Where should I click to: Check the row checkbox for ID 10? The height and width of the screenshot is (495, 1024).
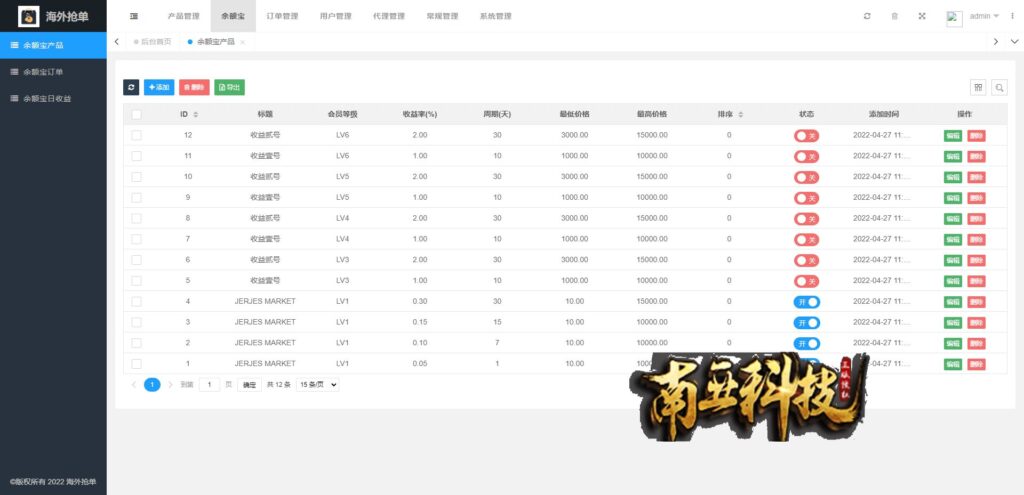pyautogui.click(x=136, y=177)
